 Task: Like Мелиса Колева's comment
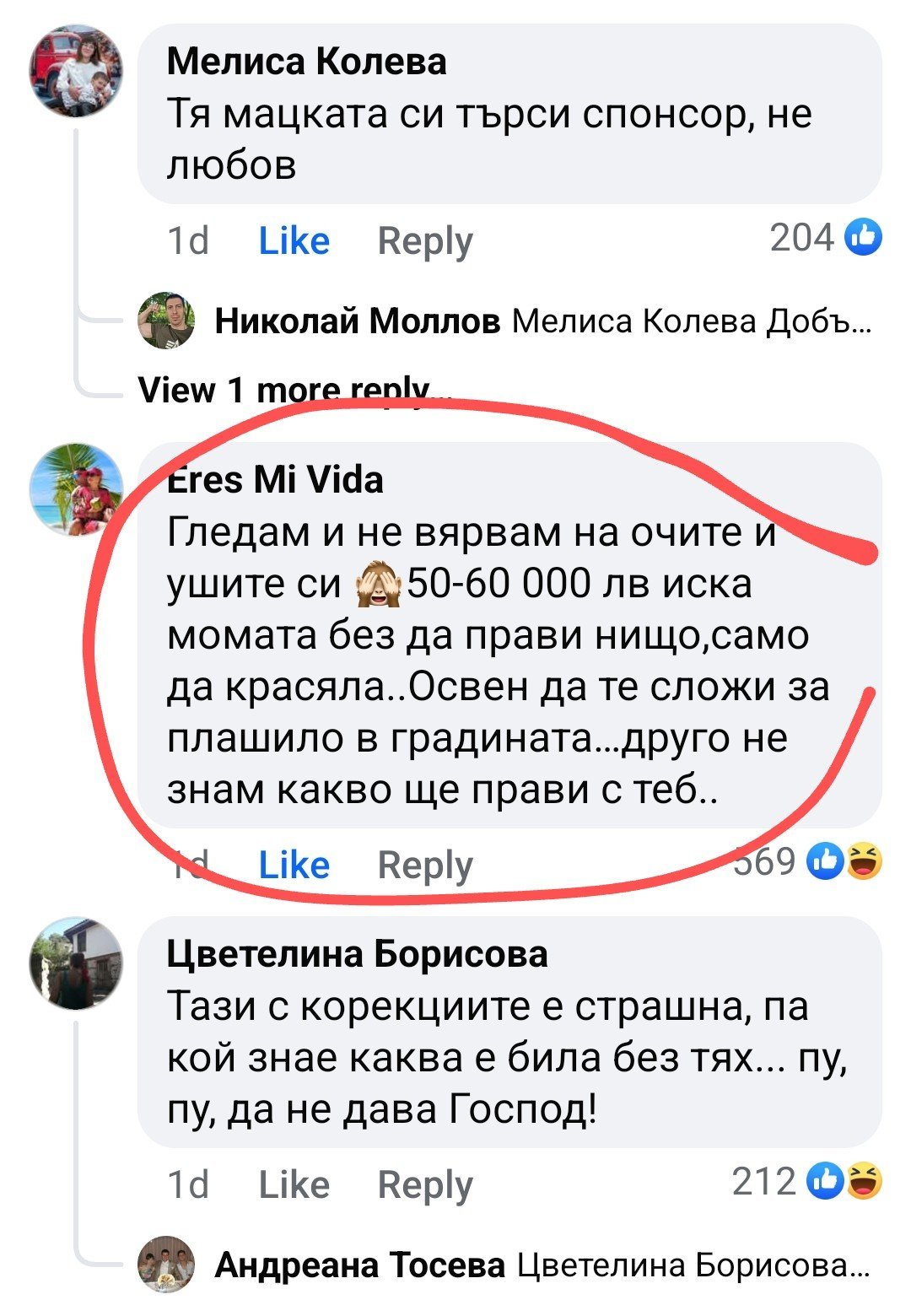coord(294,241)
